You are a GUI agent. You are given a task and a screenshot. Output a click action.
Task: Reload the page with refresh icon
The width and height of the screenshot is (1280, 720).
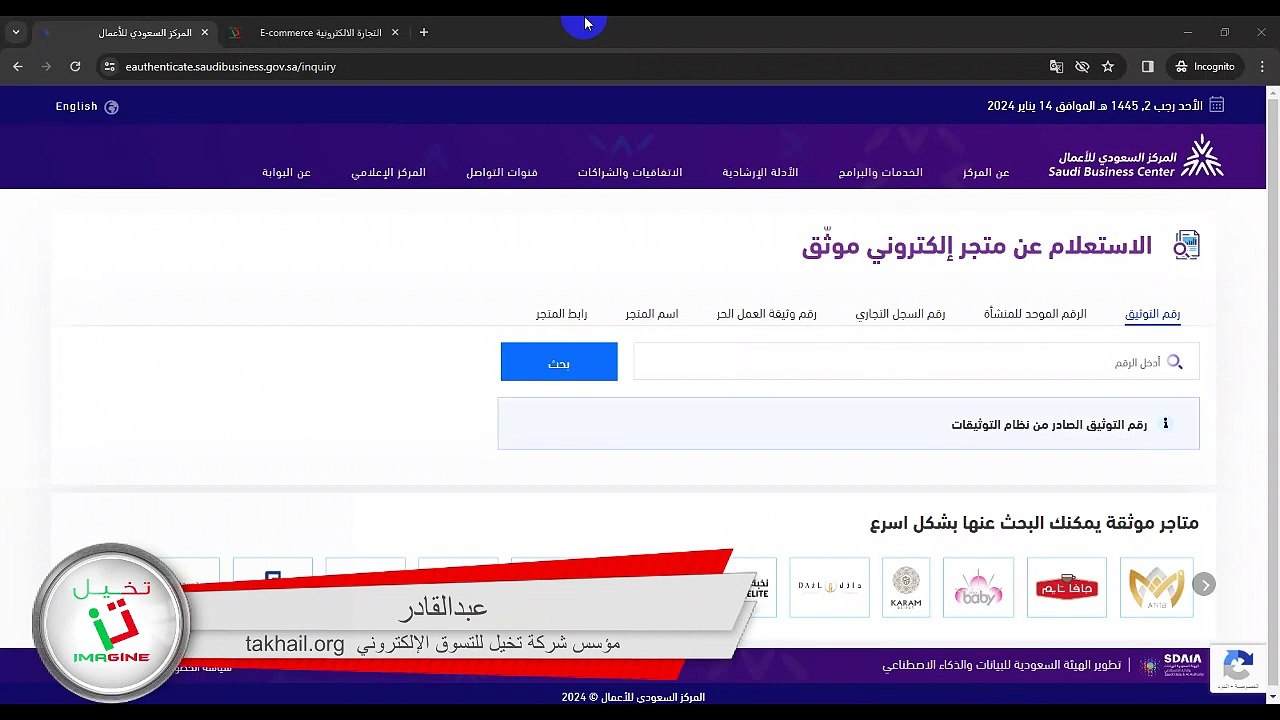coord(75,66)
